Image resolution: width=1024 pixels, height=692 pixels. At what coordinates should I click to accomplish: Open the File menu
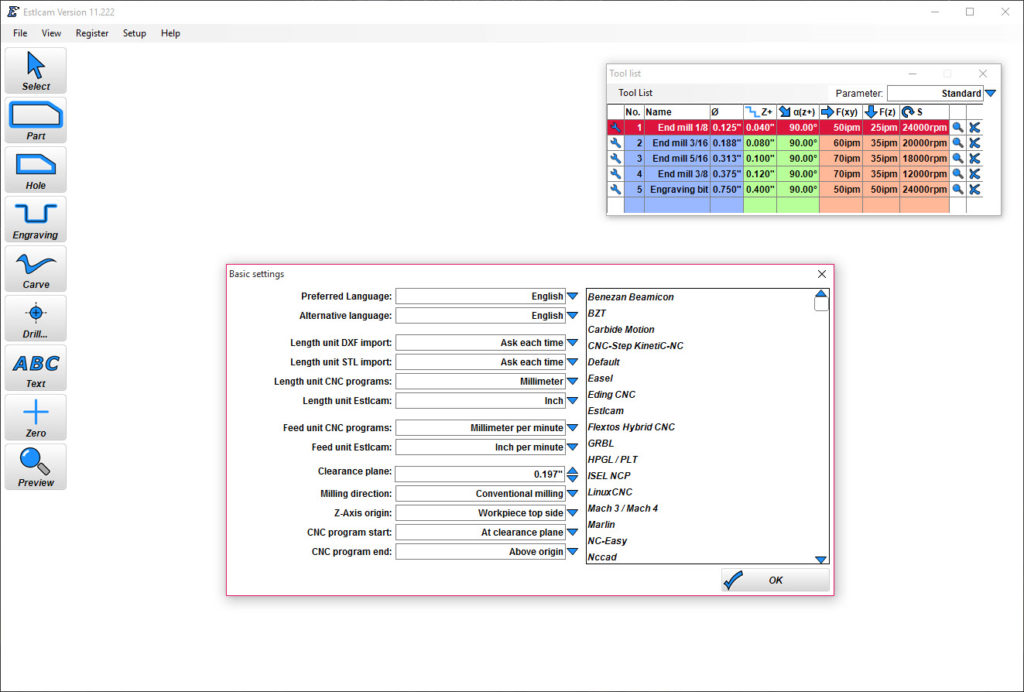click(x=20, y=33)
